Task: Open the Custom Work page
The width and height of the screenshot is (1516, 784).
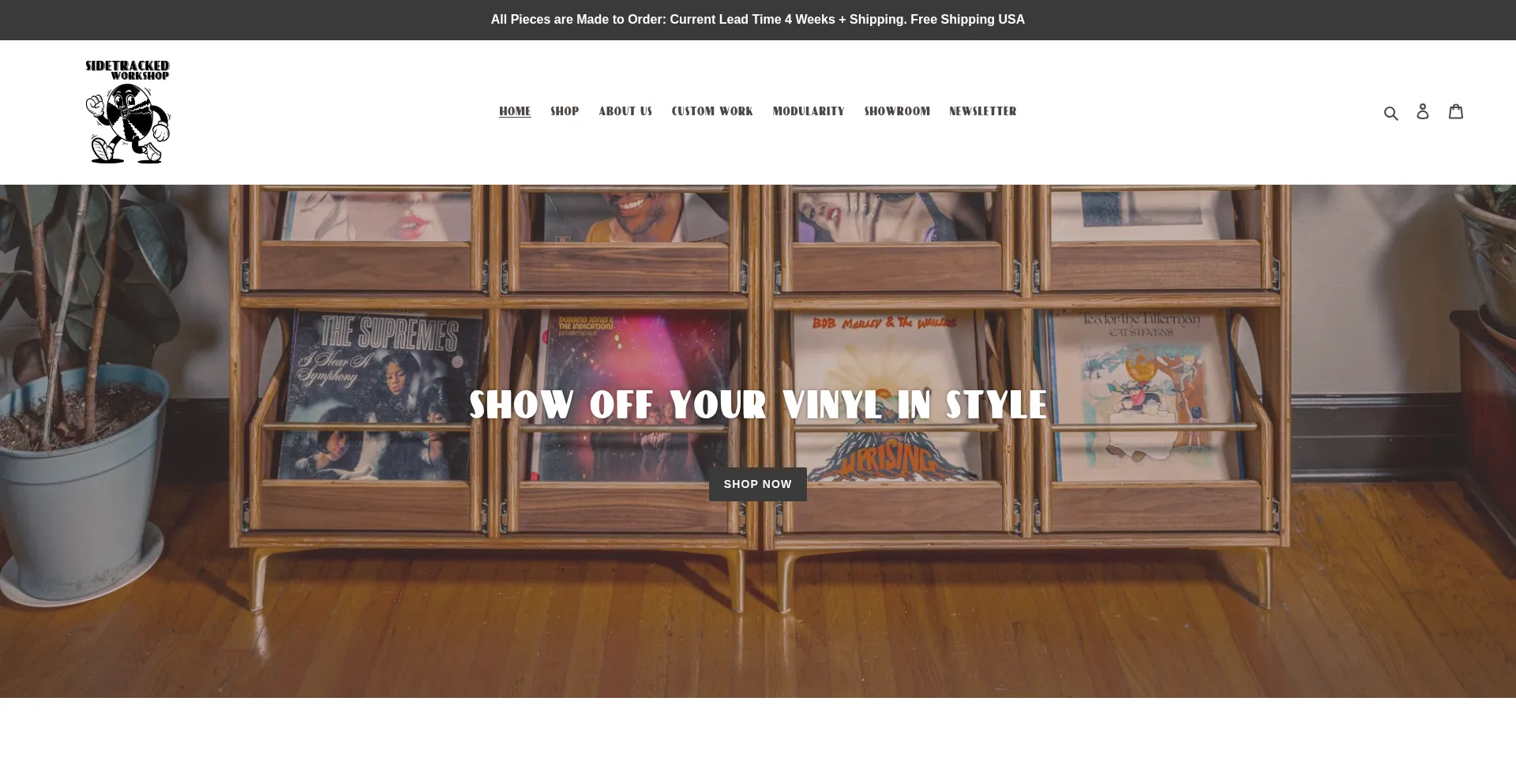Action: 712,111
